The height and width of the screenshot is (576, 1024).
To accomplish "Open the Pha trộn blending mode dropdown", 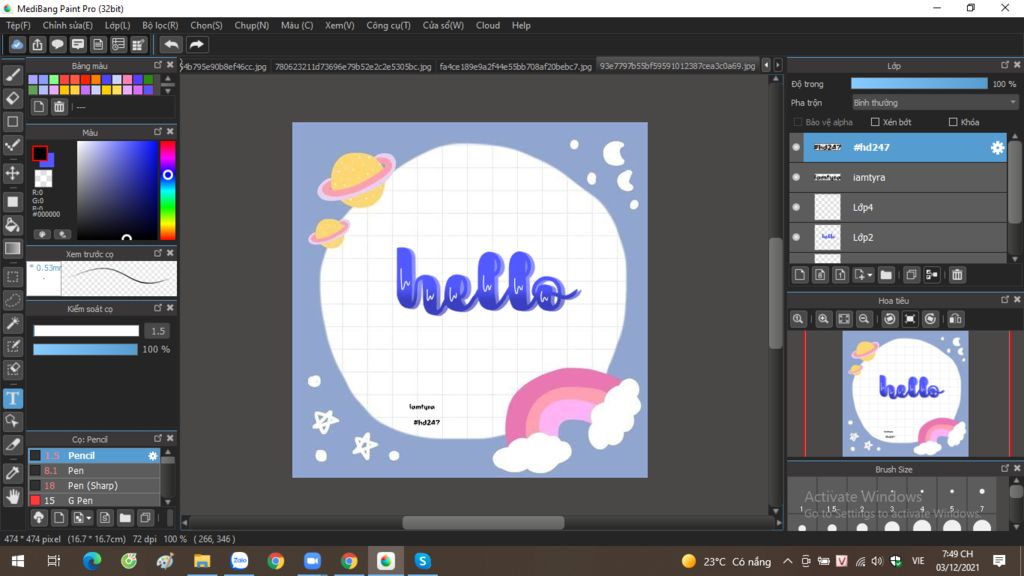I will tap(935, 103).
